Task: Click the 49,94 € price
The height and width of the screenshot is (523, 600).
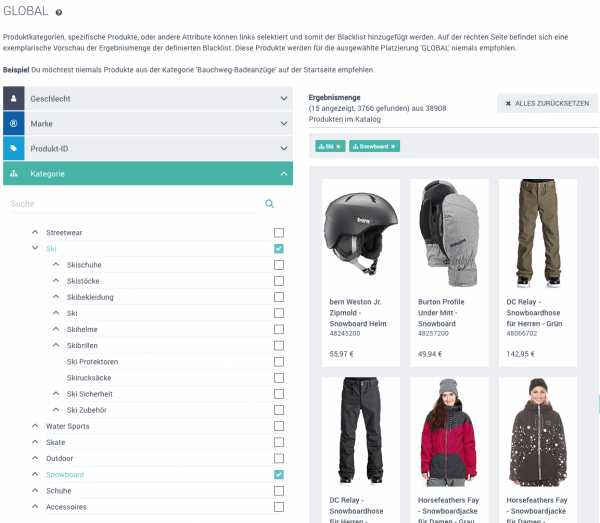Action: pos(430,354)
